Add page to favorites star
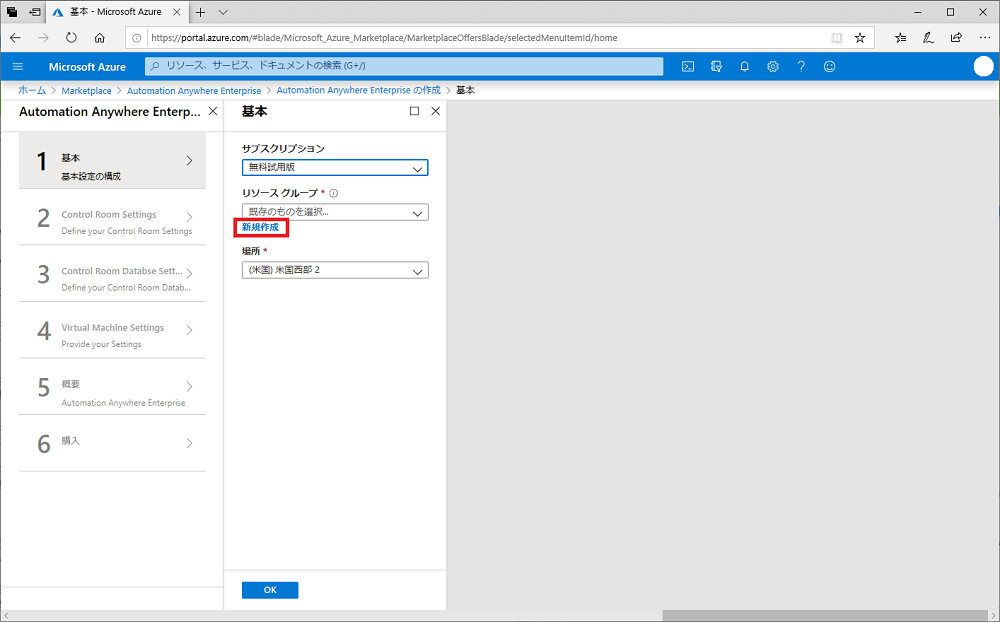Viewport: 1000px width, 622px height. pyautogui.click(x=860, y=38)
